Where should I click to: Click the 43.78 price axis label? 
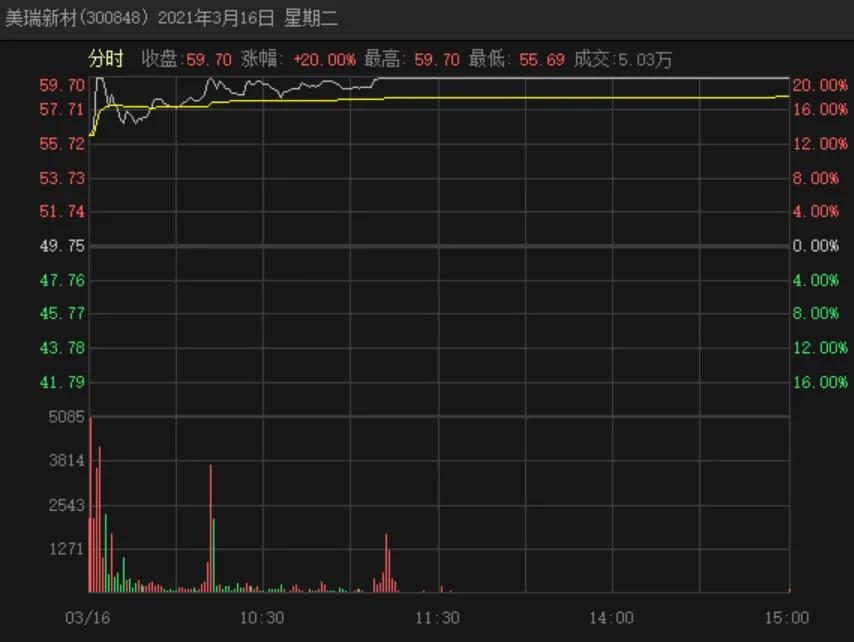[62, 348]
